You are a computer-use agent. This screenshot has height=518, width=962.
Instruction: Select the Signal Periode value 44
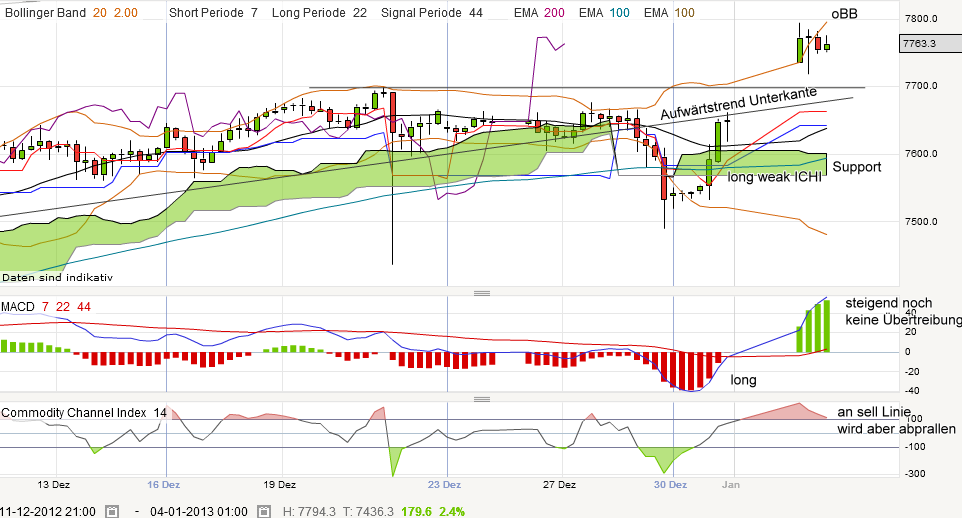tap(476, 12)
